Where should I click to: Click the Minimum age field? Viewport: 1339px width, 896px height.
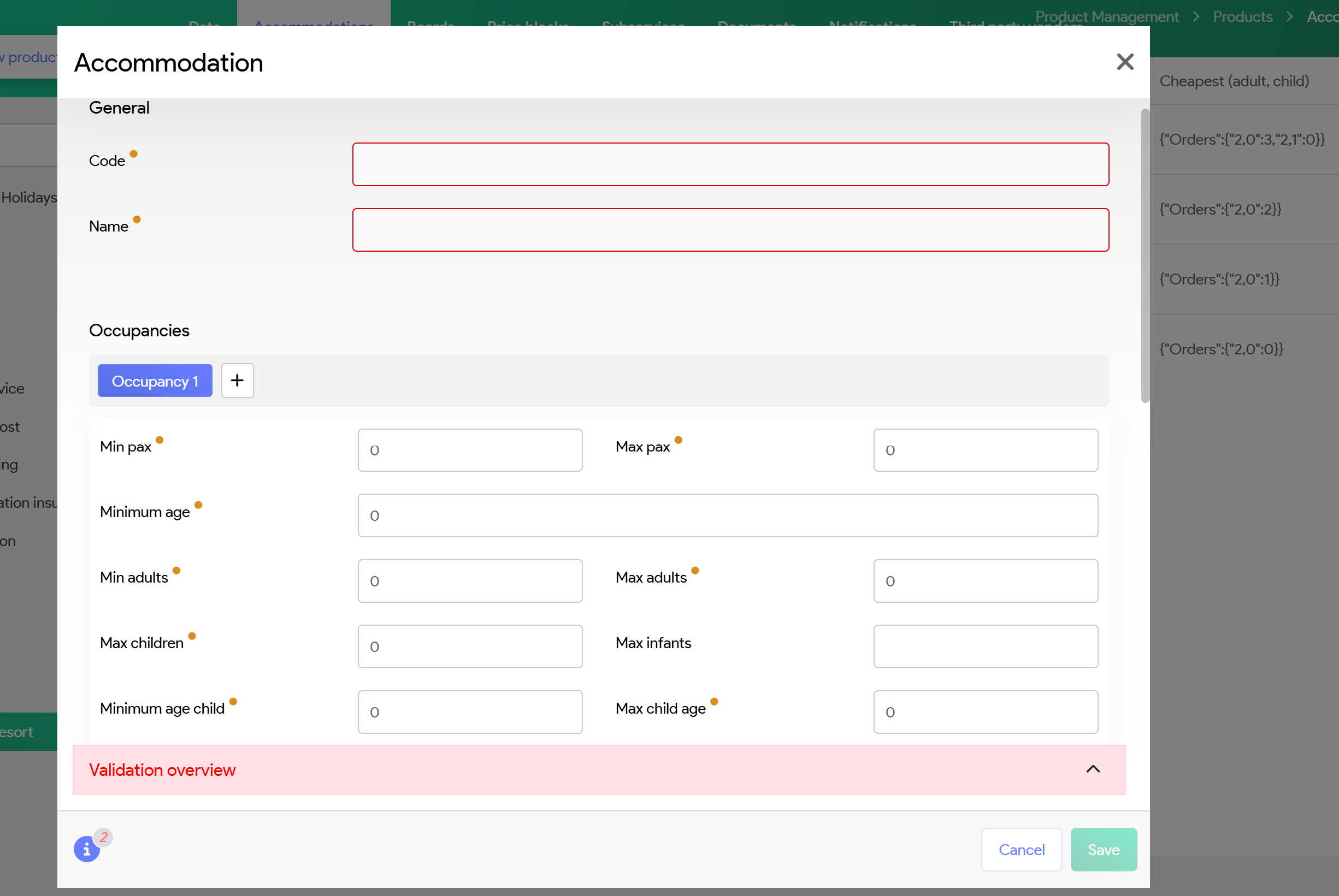727,515
